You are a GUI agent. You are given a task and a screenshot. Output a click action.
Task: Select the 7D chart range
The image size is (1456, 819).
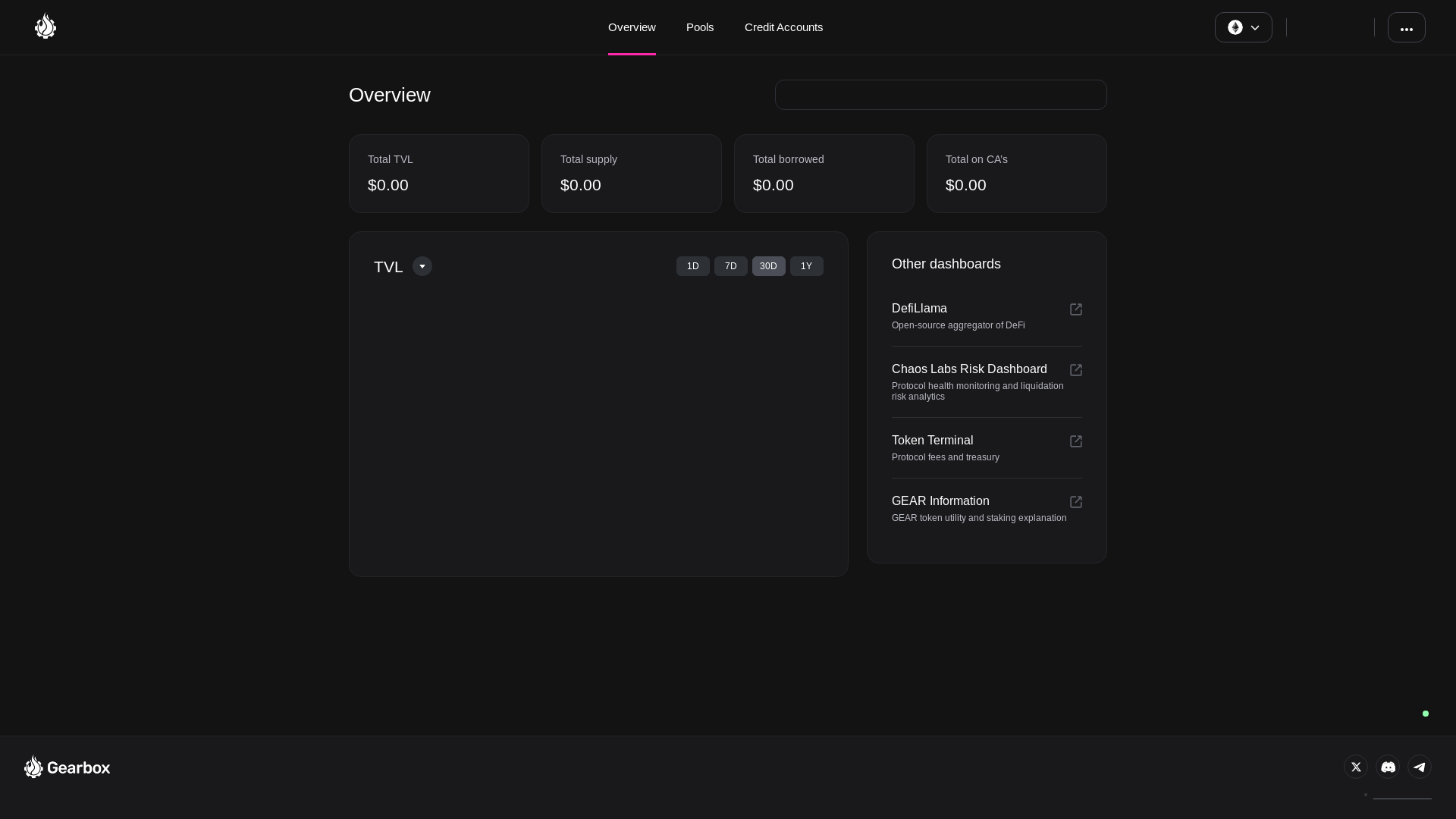point(730,266)
